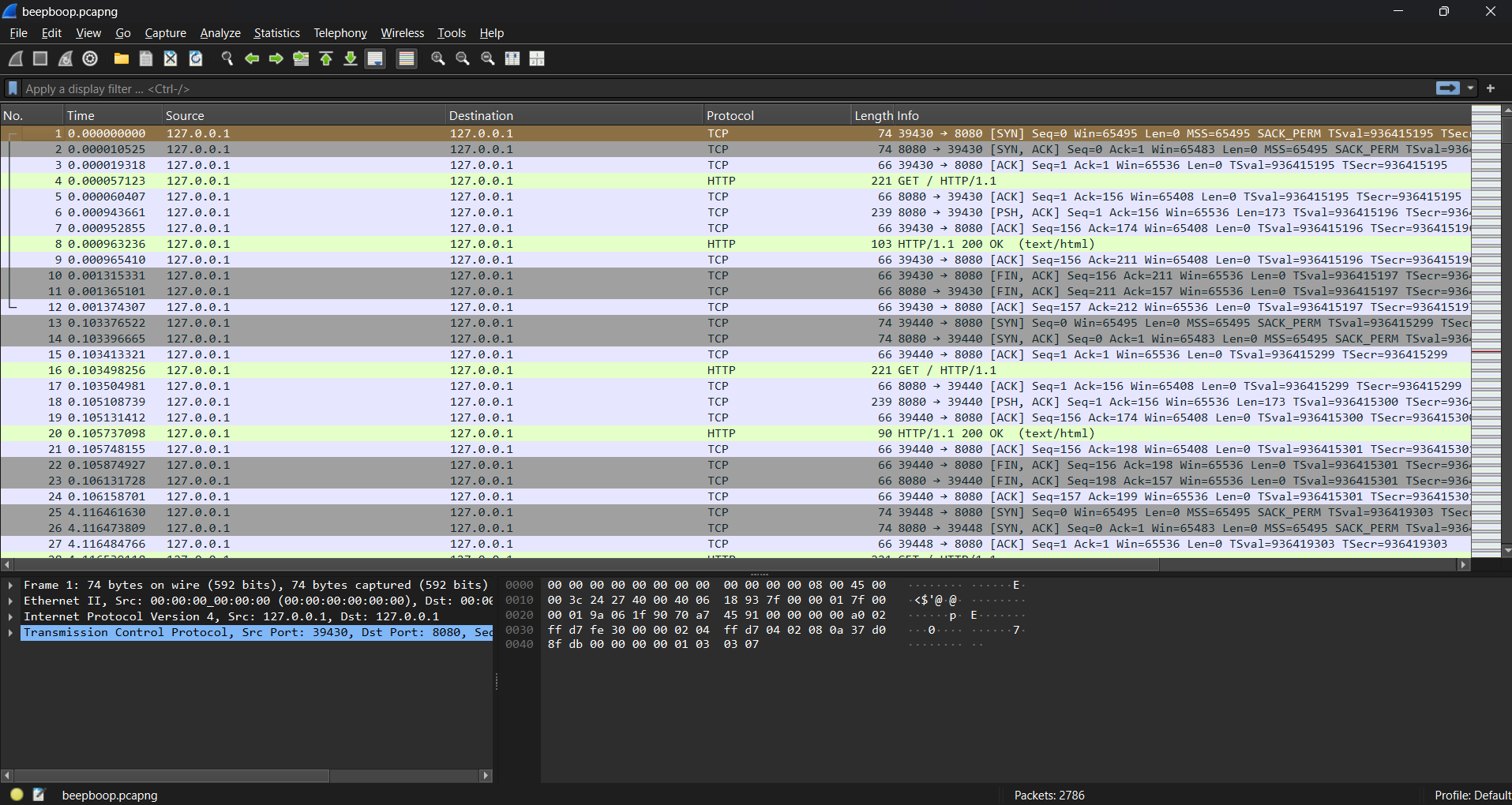1512x805 pixels.
Task: Open expert information from yellow status circle
Action: coord(17,795)
